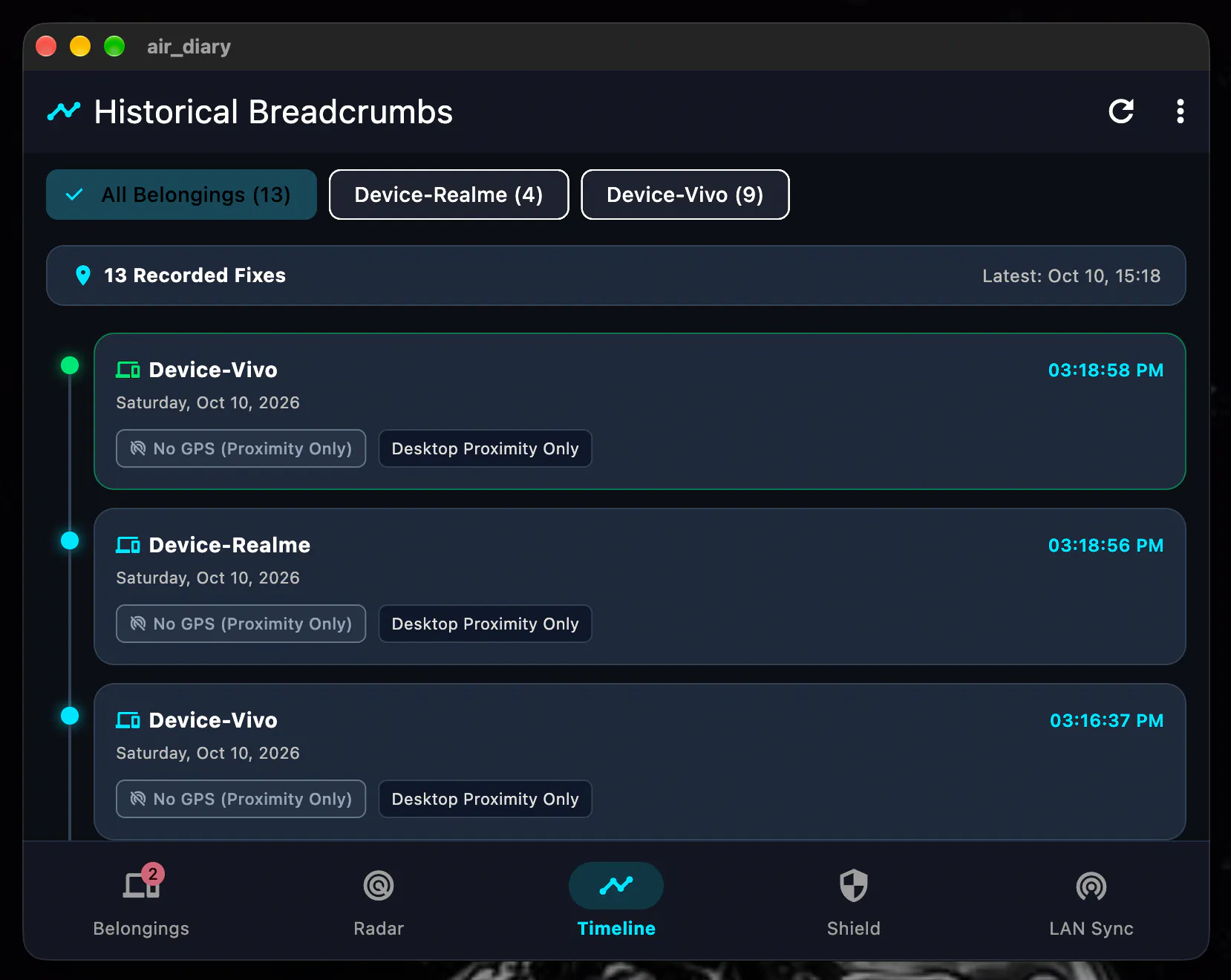Click Desktop Proximity Only on Device-Realme card

(486, 624)
